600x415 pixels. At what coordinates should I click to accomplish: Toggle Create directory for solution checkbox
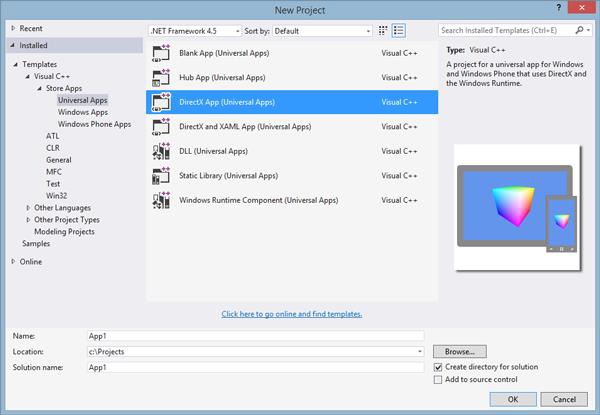click(438, 367)
